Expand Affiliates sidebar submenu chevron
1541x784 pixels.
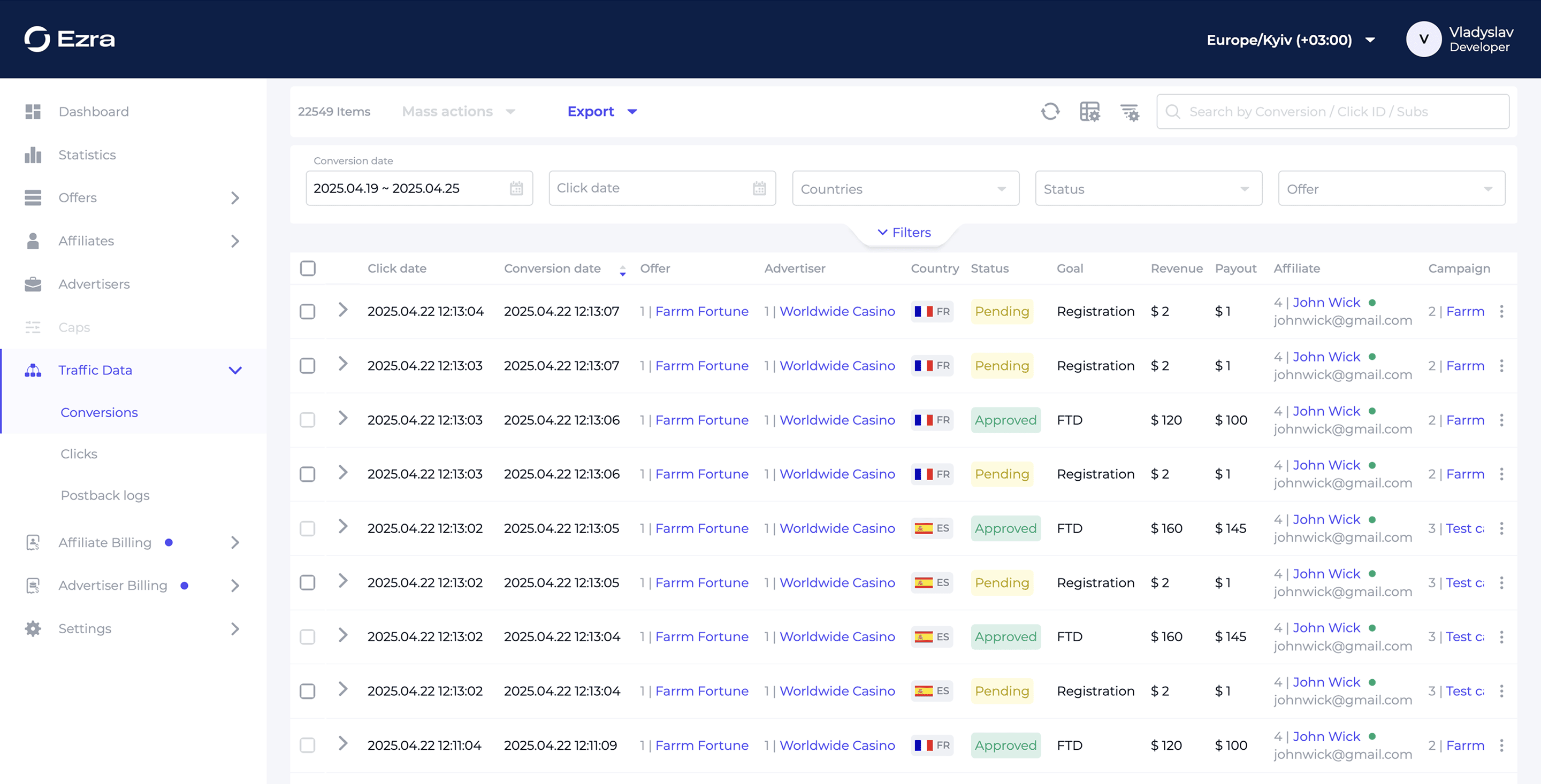pyautogui.click(x=235, y=241)
